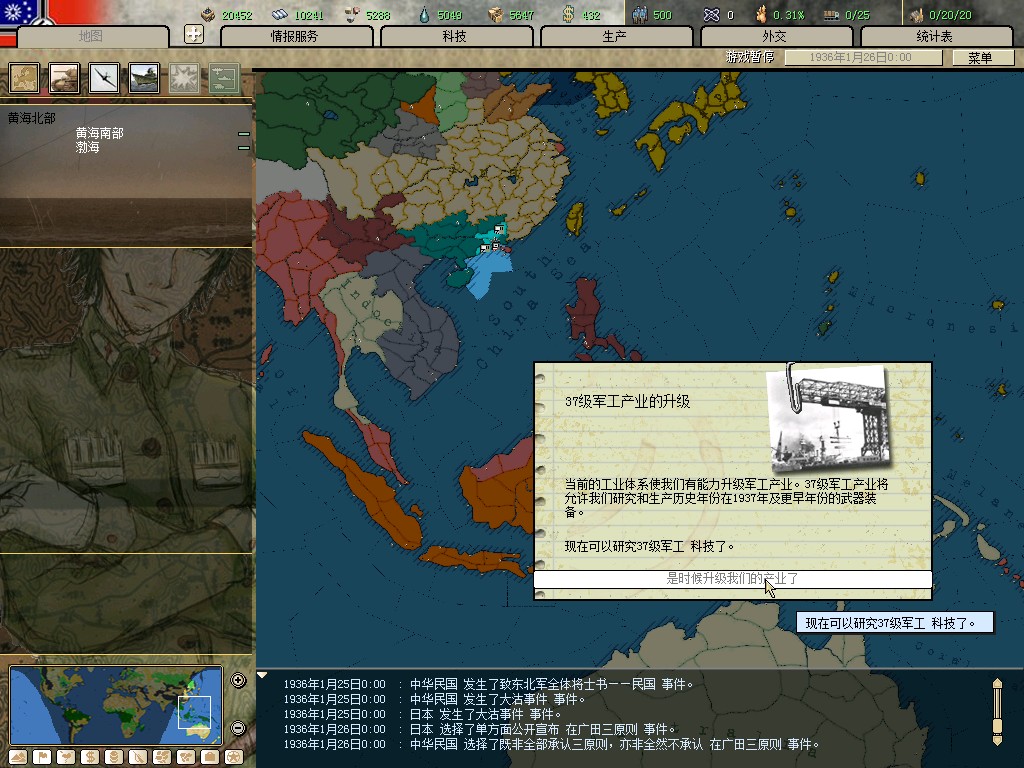Switch to economic map mode dollar icon

coord(90,757)
